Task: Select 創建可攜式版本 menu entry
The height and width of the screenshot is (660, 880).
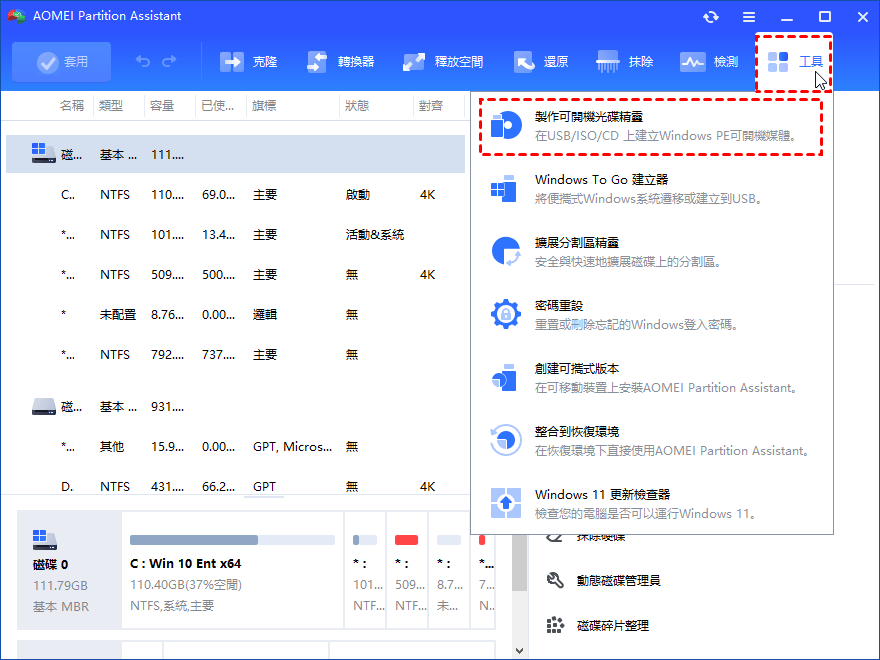Action: click(x=651, y=378)
